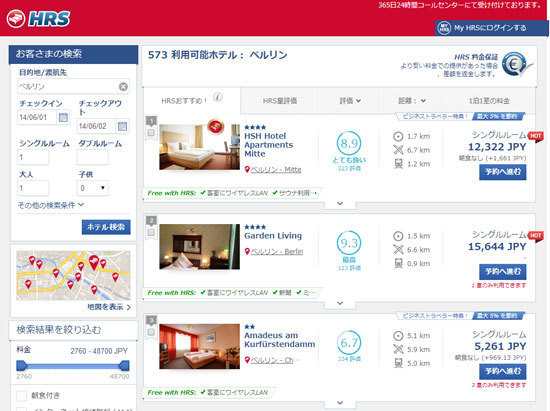Open the Garden Living hotel link
The width and height of the screenshot is (550, 411).
coord(273,236)
